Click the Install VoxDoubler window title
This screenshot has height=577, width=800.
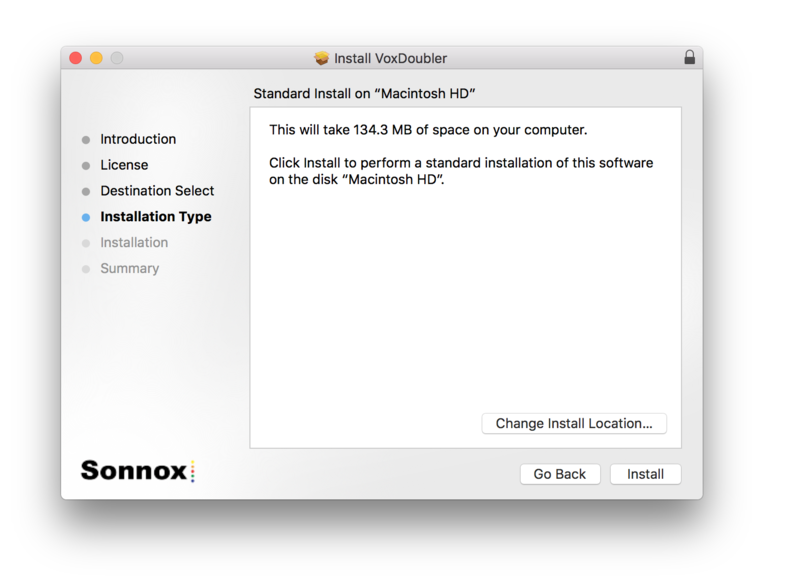390,58
